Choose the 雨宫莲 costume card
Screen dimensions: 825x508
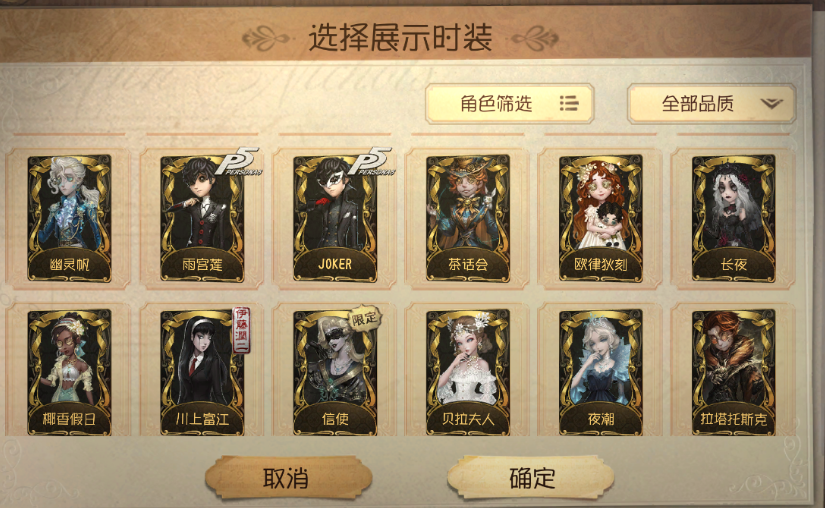point(202,218)
